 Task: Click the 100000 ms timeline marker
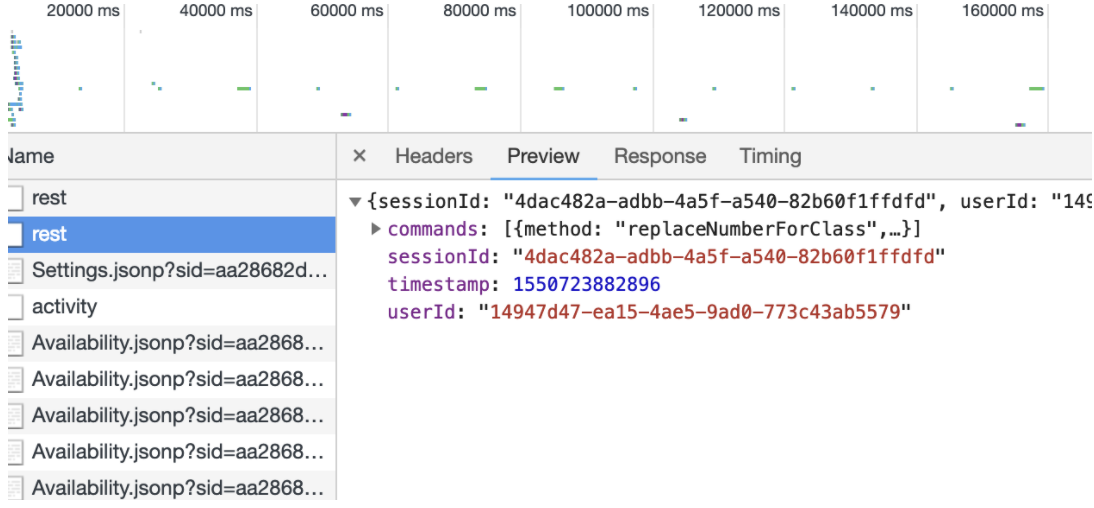(607, 10)
